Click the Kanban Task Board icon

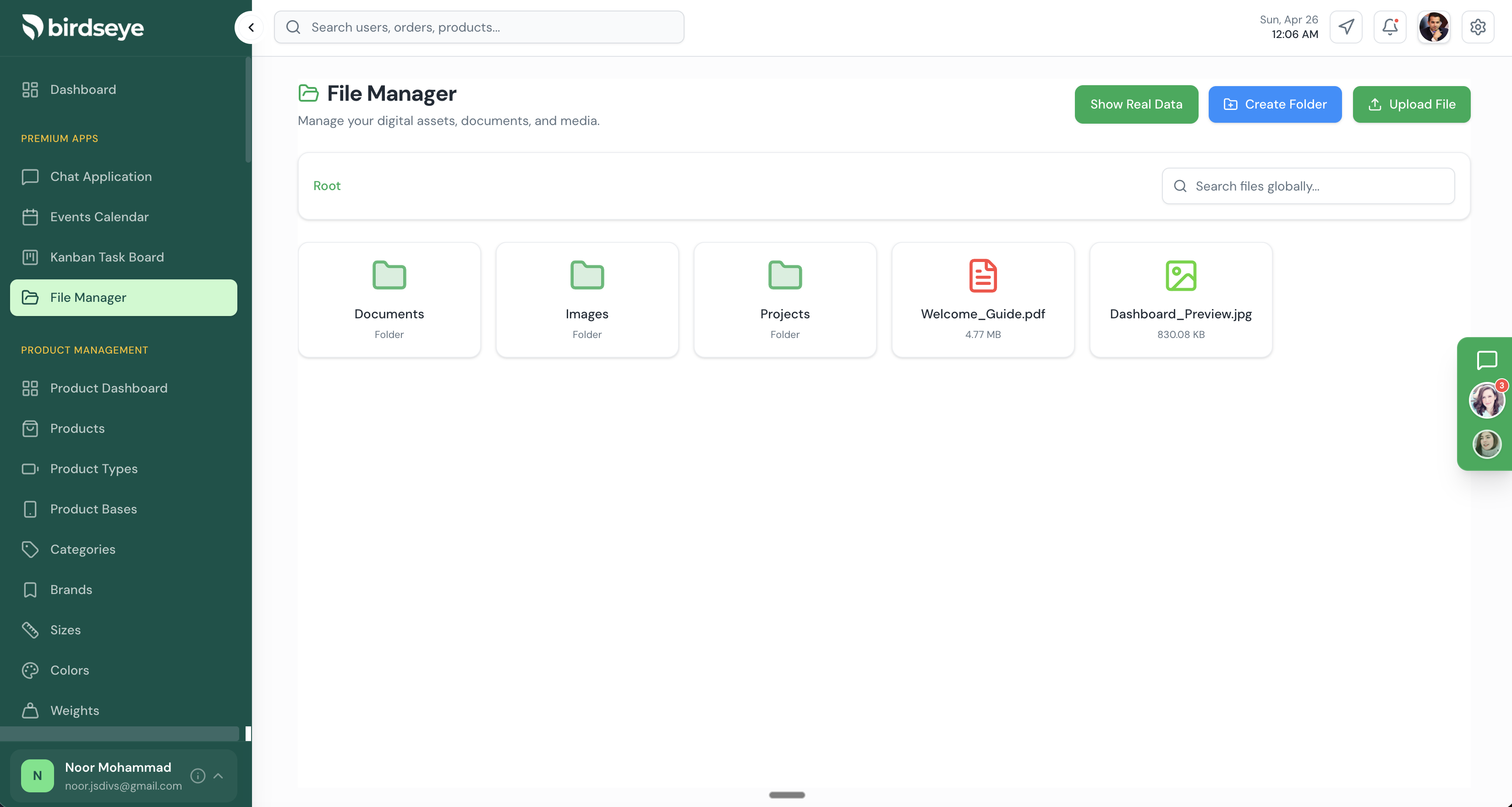[x=30, y=257]
